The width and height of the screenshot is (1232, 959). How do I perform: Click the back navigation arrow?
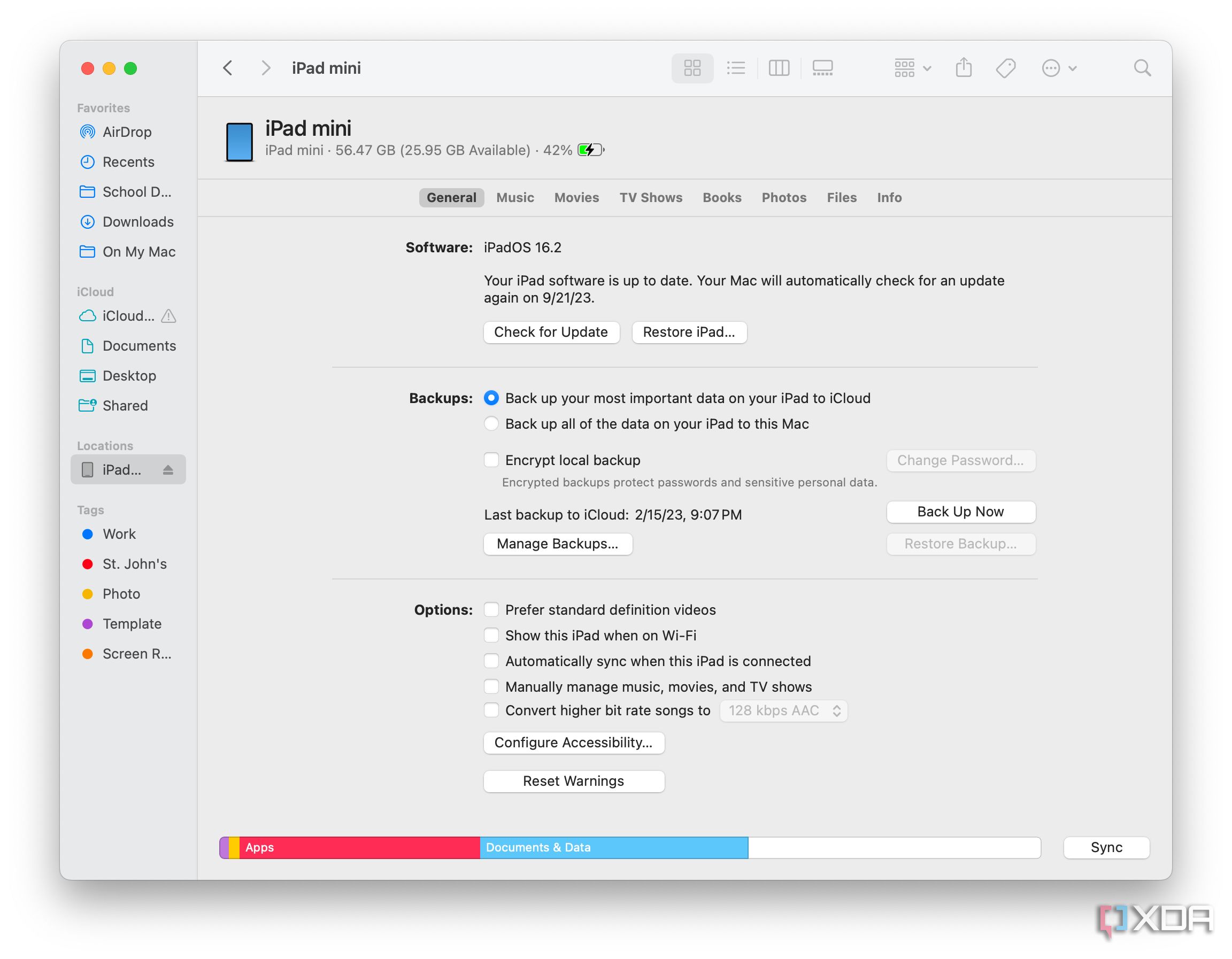pos(227,68)
